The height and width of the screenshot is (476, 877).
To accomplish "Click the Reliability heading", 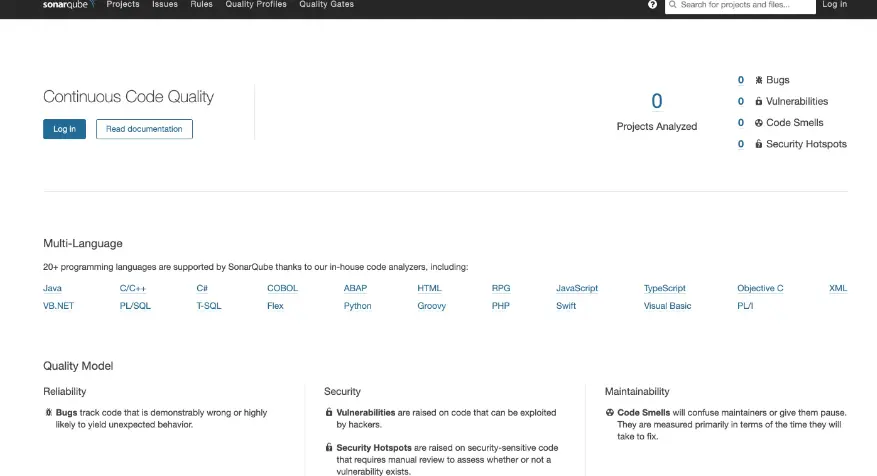I will pos(64,392).
